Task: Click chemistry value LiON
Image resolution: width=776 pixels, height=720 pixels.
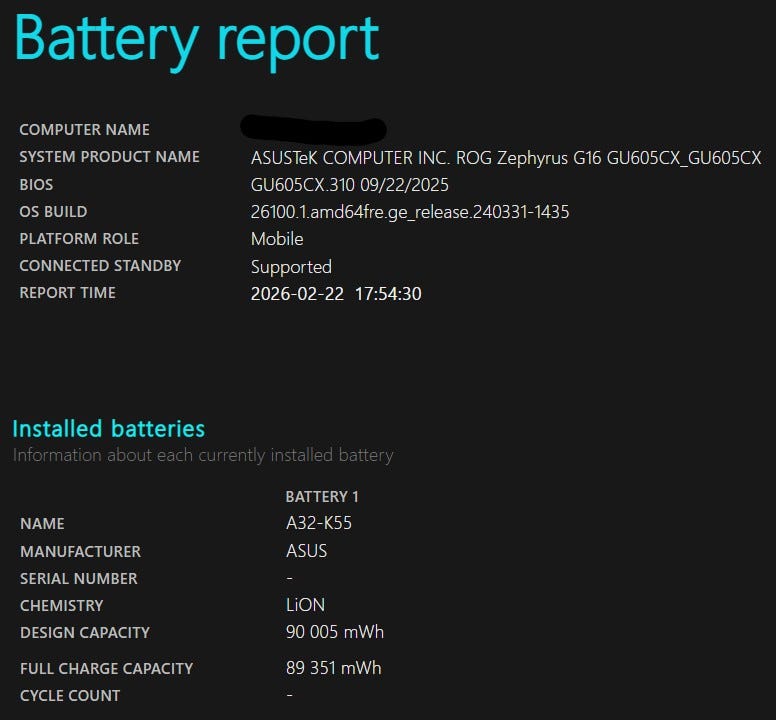Action: [305, 605]
